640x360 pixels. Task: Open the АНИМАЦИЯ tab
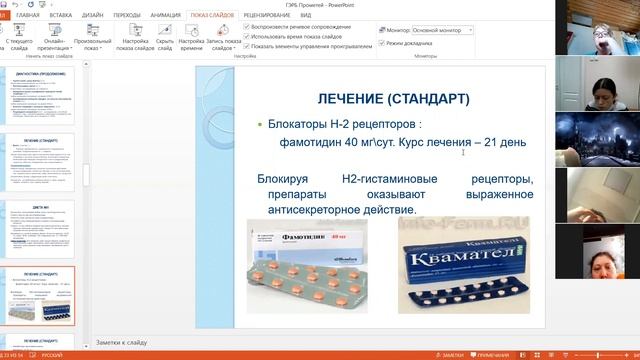[x=165, y=15]
